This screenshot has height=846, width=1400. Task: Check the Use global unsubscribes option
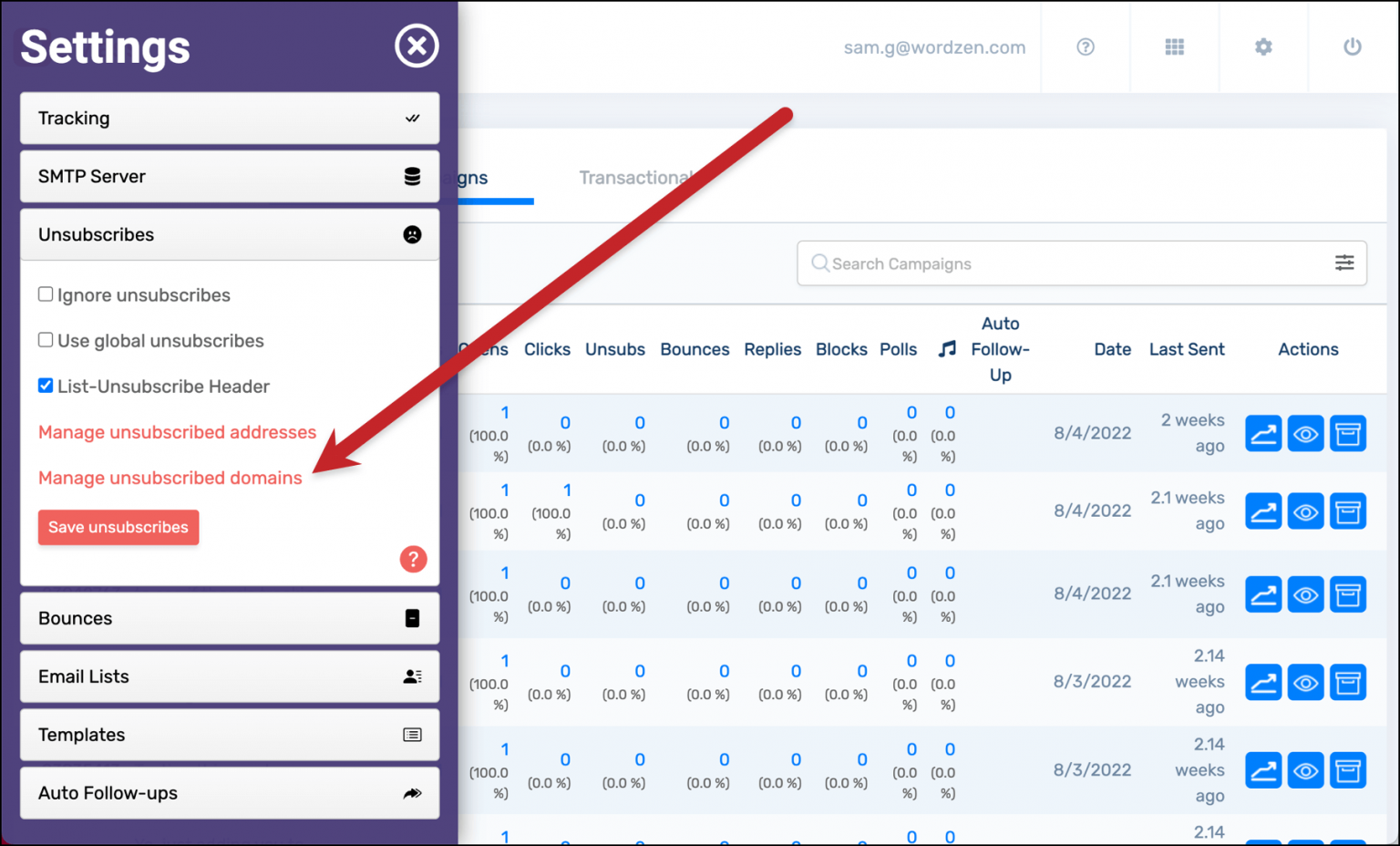point(46,339)
